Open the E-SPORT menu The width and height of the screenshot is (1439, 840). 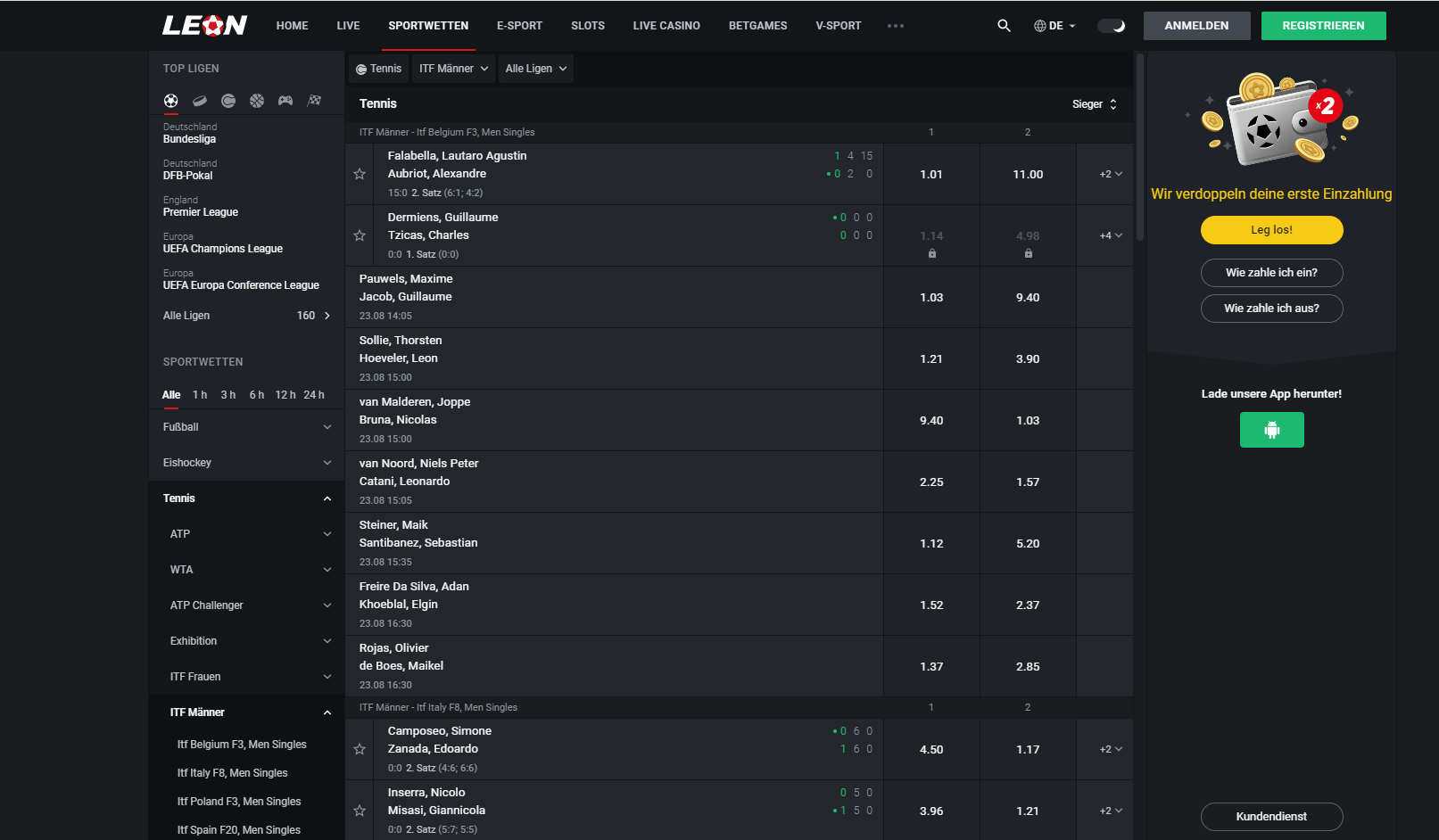pos(519,26)
